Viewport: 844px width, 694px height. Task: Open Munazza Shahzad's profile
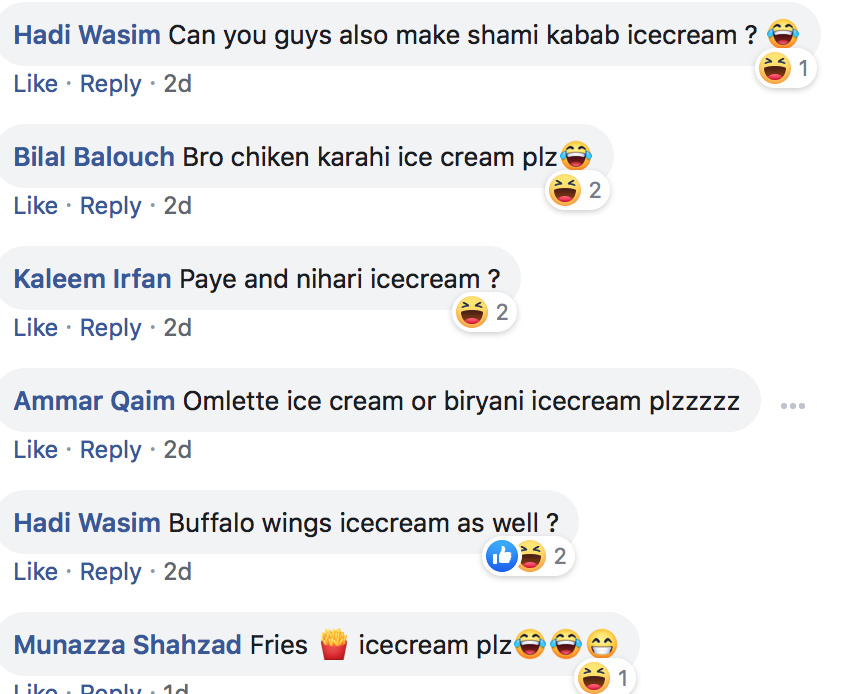tap(127, 645)
